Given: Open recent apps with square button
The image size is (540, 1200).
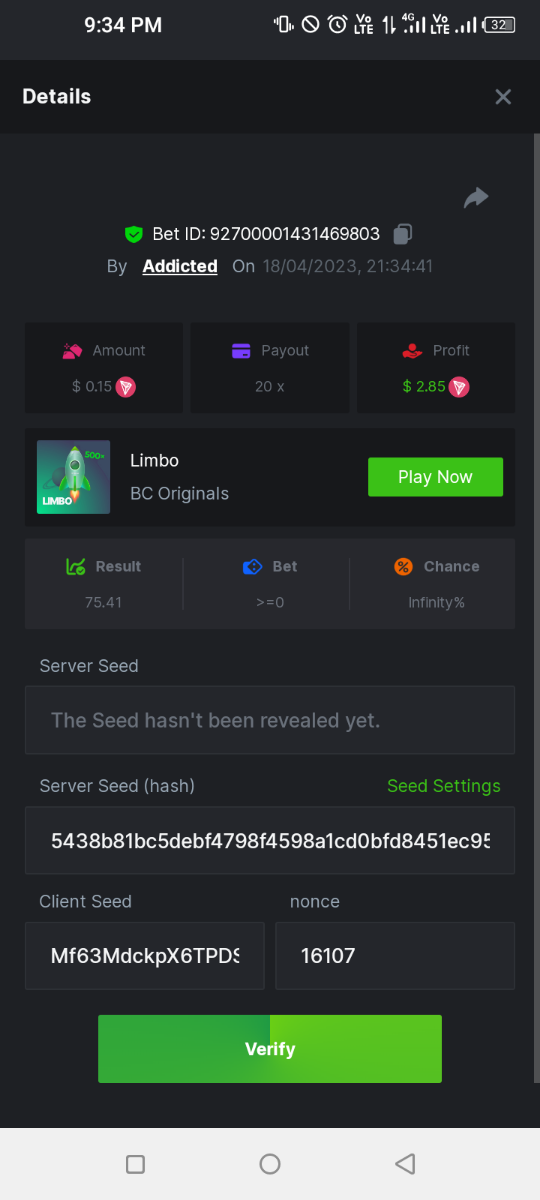Looking at the screenshot, I should (136, 1164).
